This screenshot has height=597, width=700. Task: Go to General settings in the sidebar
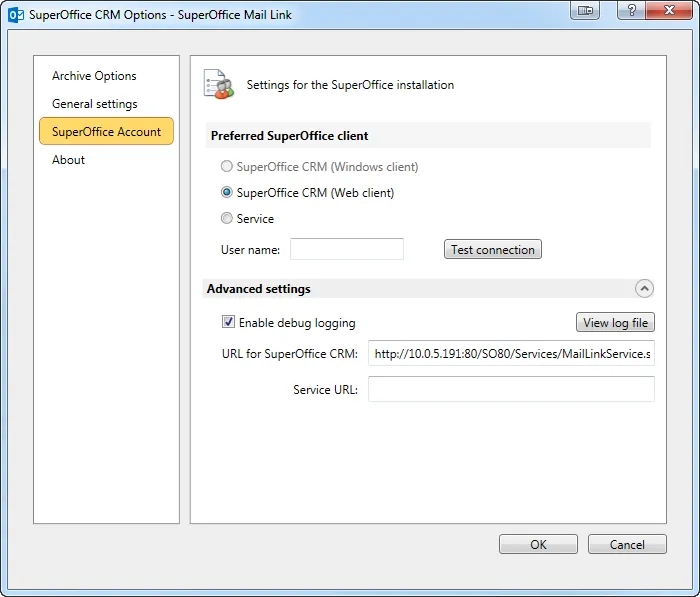tap(95, 104)
